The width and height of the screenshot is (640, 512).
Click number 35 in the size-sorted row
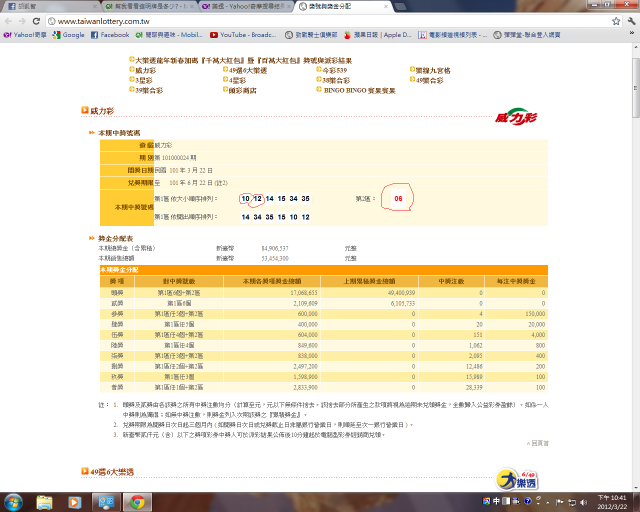click(x=305, y=198)
